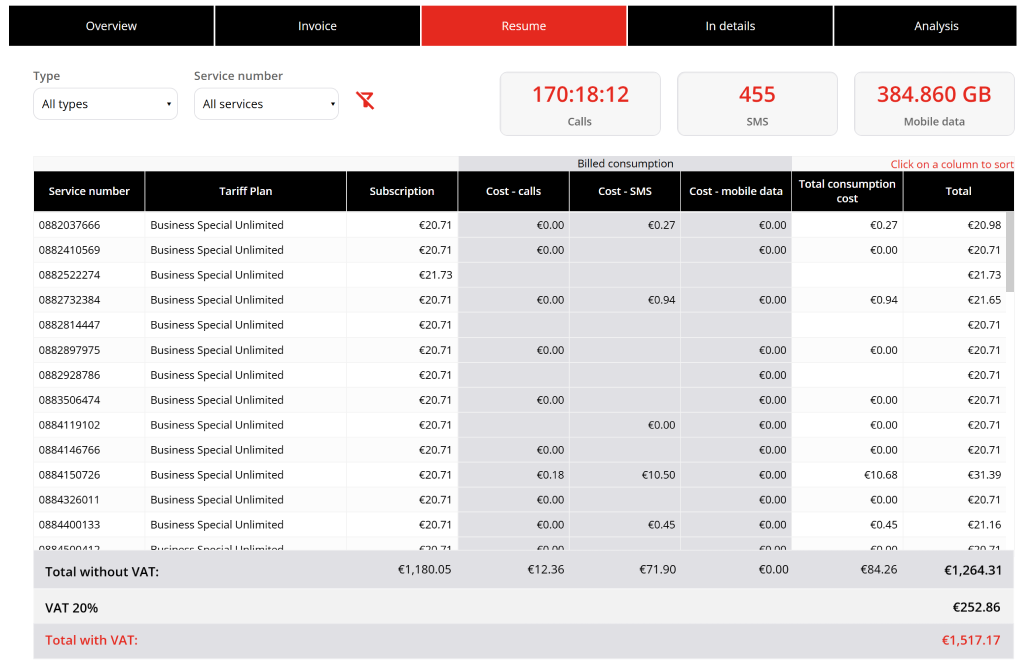
Task: Clear filters with the red funnel icon
Action: click(365, 101)
